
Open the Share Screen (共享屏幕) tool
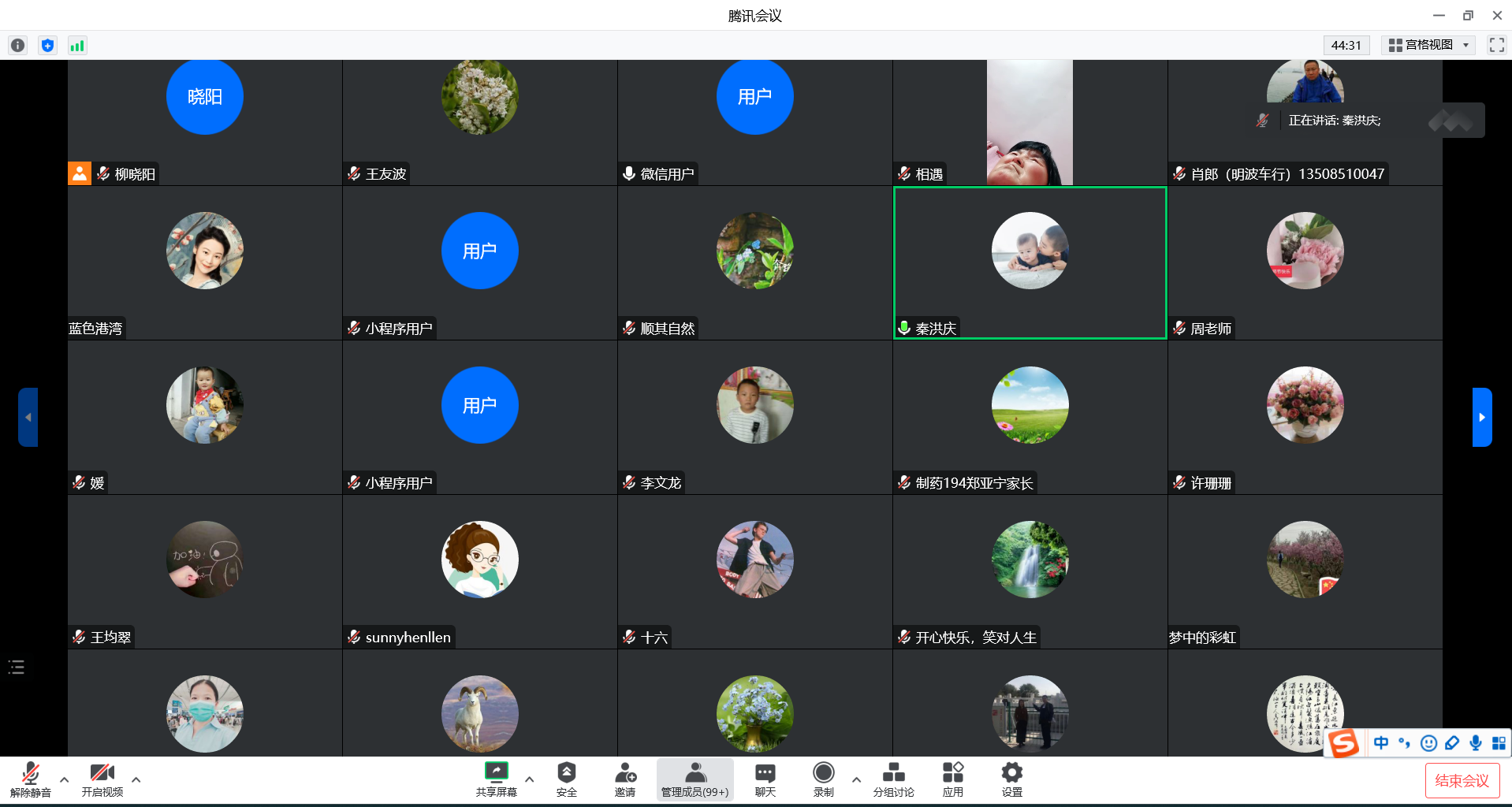point(496,779)
